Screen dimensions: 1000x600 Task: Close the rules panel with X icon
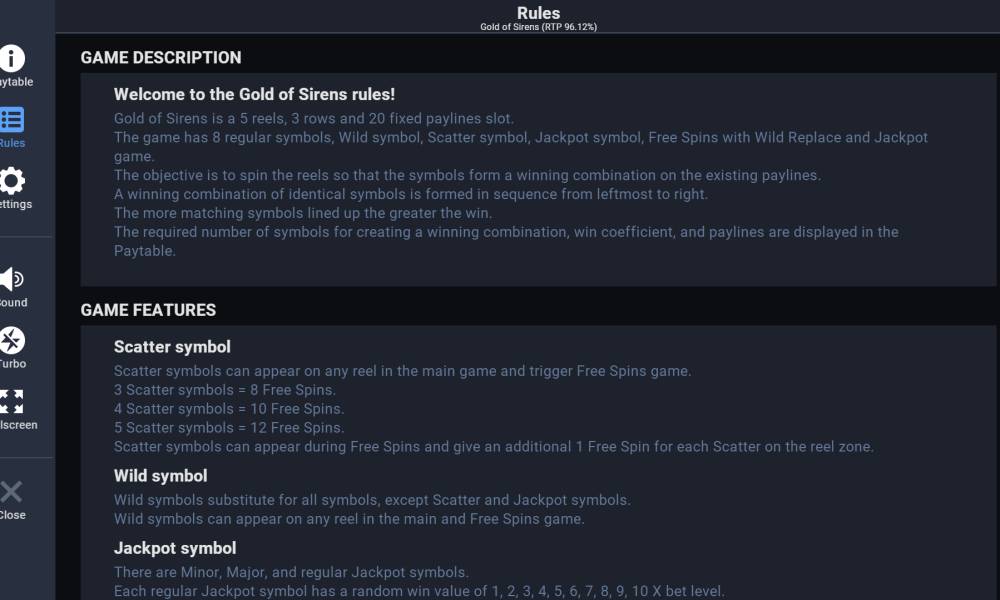click(x=12, y=492)
